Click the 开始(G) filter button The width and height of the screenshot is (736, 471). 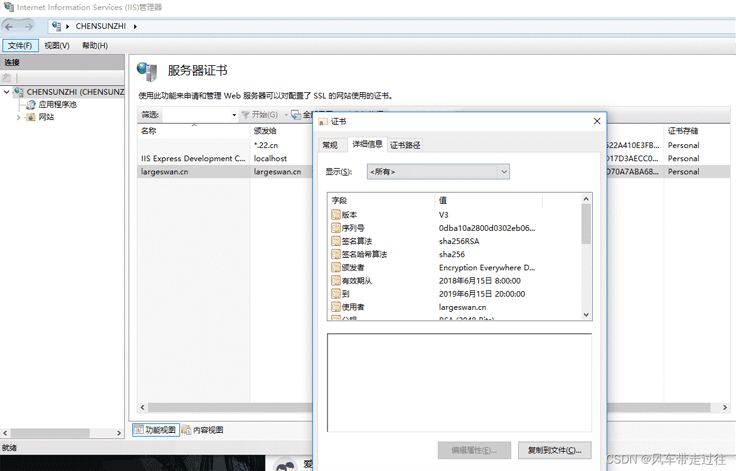pos(260,115)
